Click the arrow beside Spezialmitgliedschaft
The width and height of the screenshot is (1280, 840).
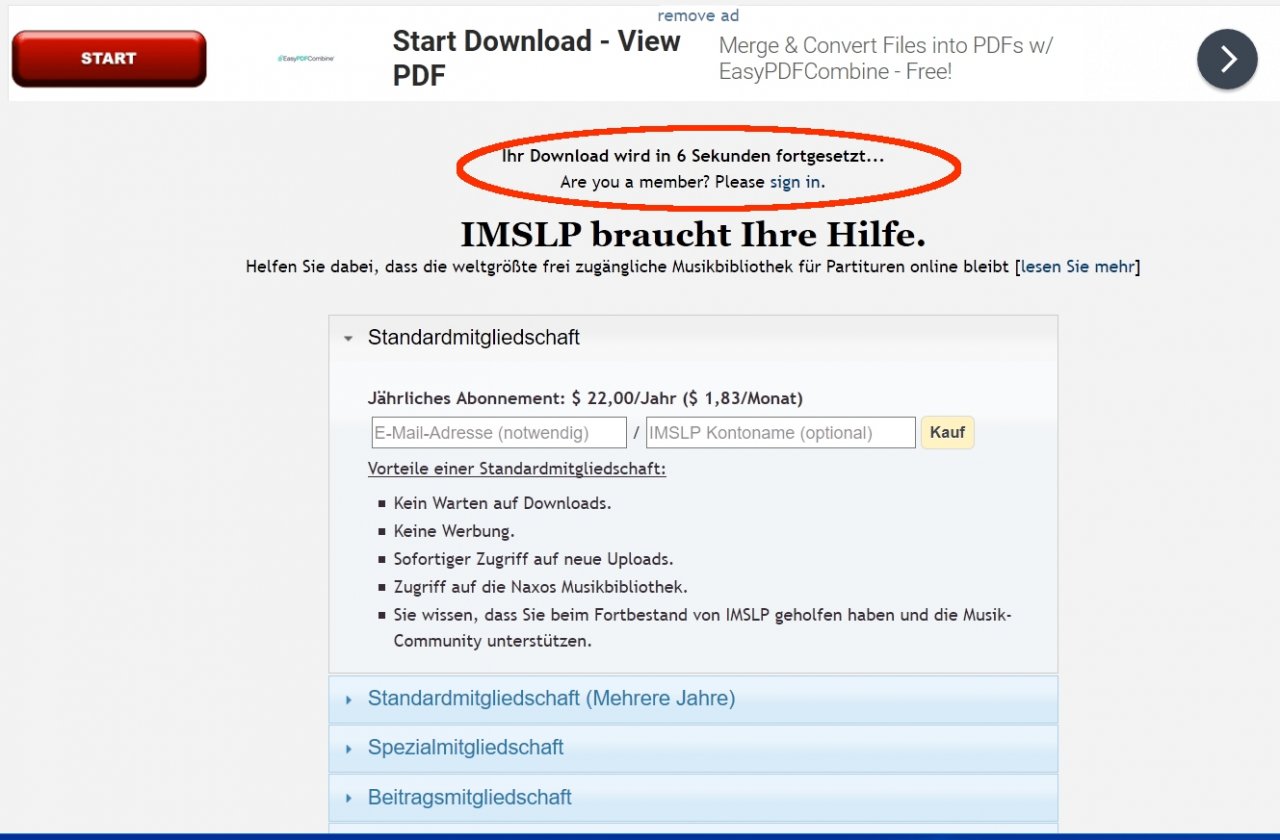[348, 749]
